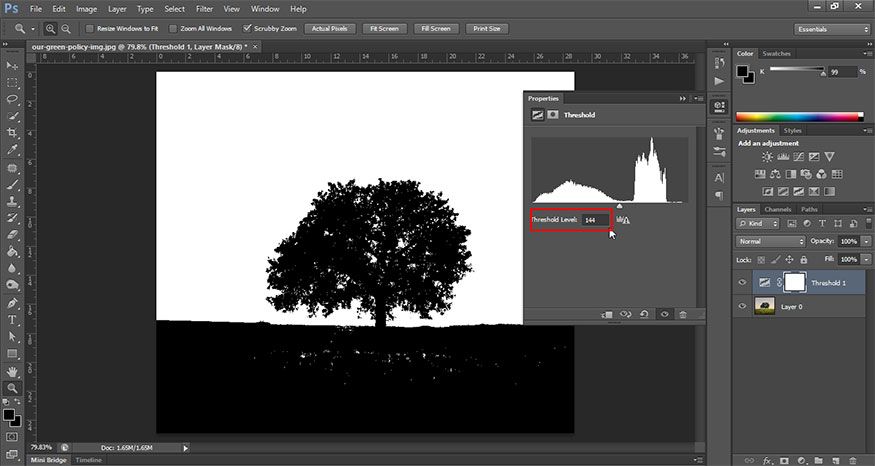This screenshot has height=466, width=875.
Task: Click the Threshold Level input field
Action: coord(595,219)
